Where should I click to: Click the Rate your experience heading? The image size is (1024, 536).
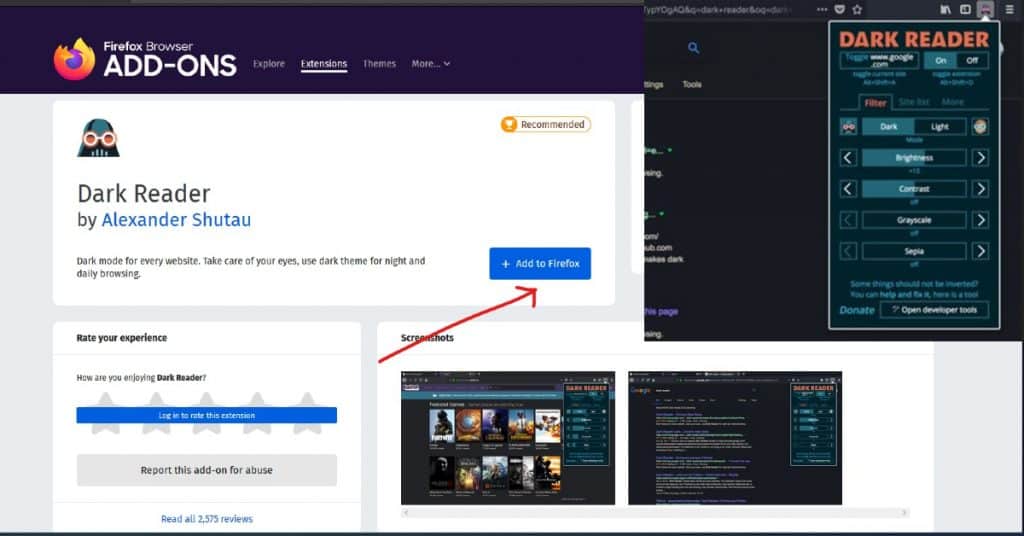[x=121, y=338]
